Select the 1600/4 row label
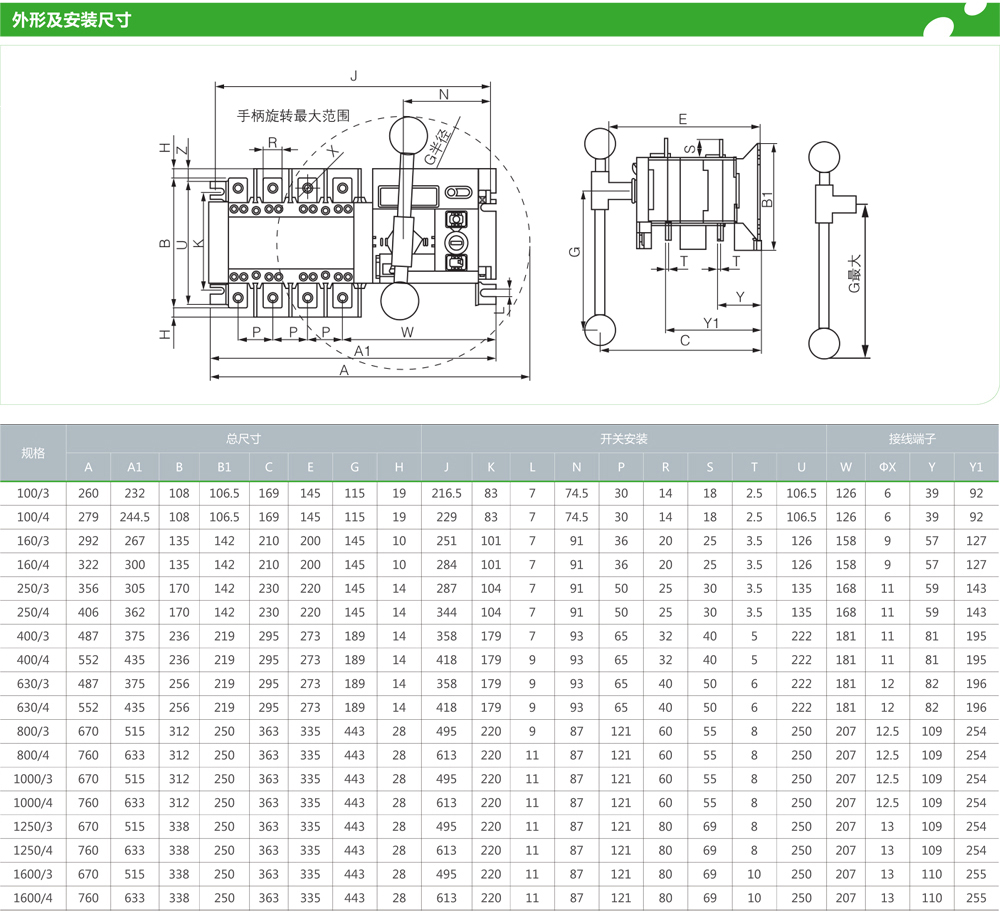 (x=34, y=899)
